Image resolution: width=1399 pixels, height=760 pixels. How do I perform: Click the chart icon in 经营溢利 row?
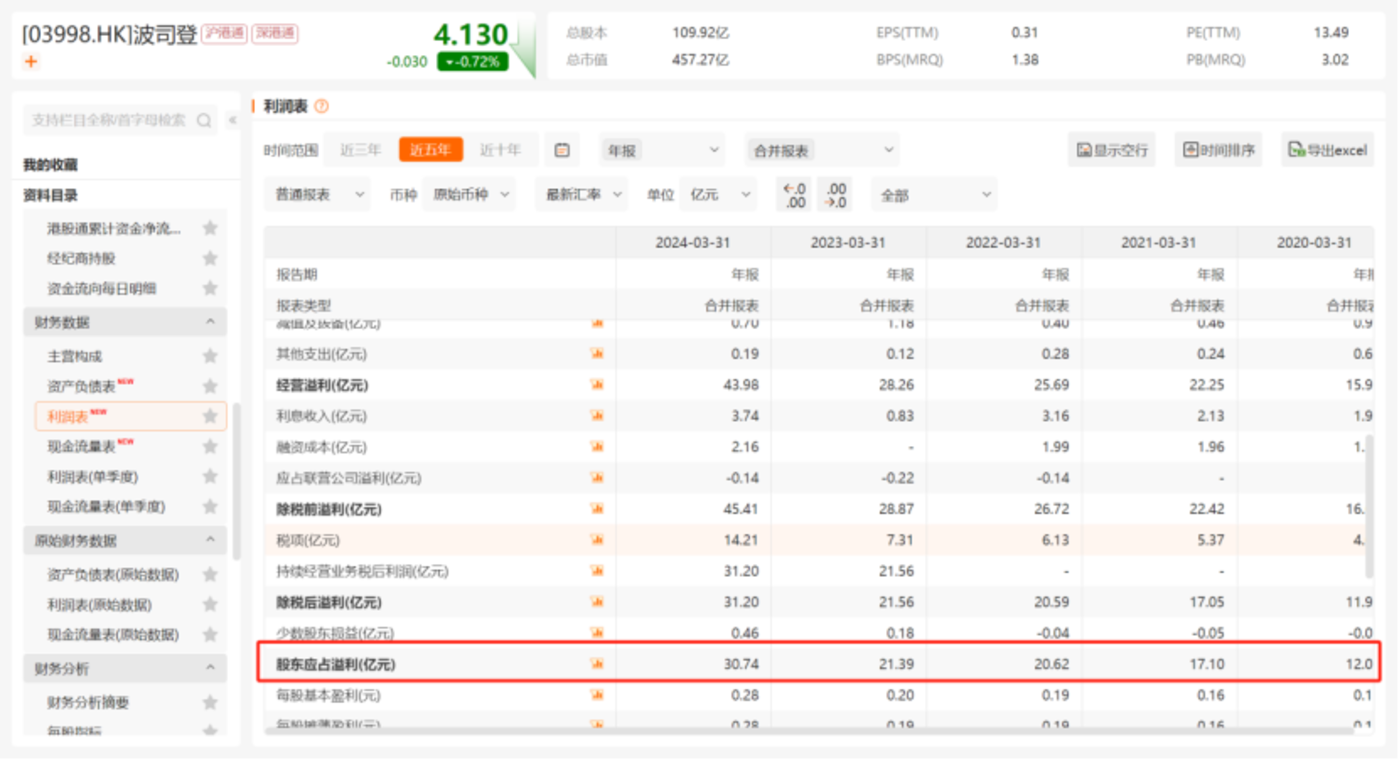coord(598,384)
